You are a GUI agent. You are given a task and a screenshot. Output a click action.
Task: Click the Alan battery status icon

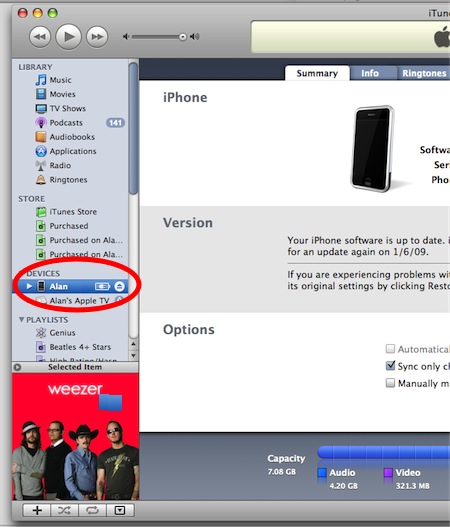coord(103,286)
